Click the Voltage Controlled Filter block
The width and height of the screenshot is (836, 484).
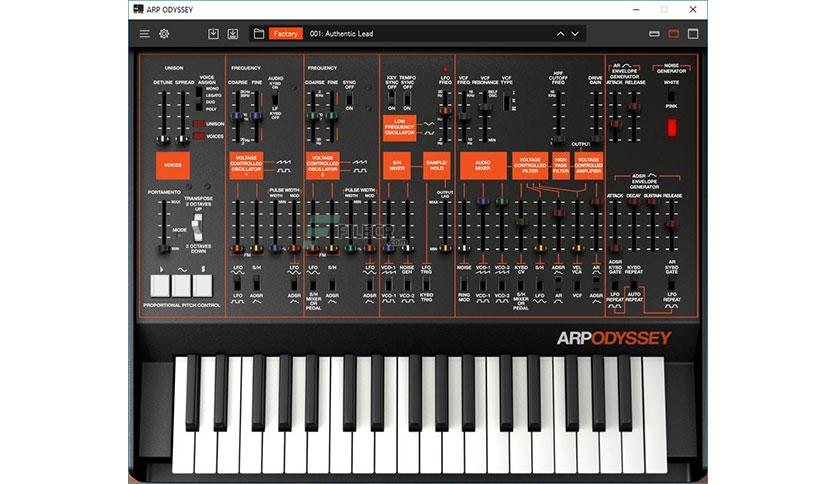click(530, 165)
